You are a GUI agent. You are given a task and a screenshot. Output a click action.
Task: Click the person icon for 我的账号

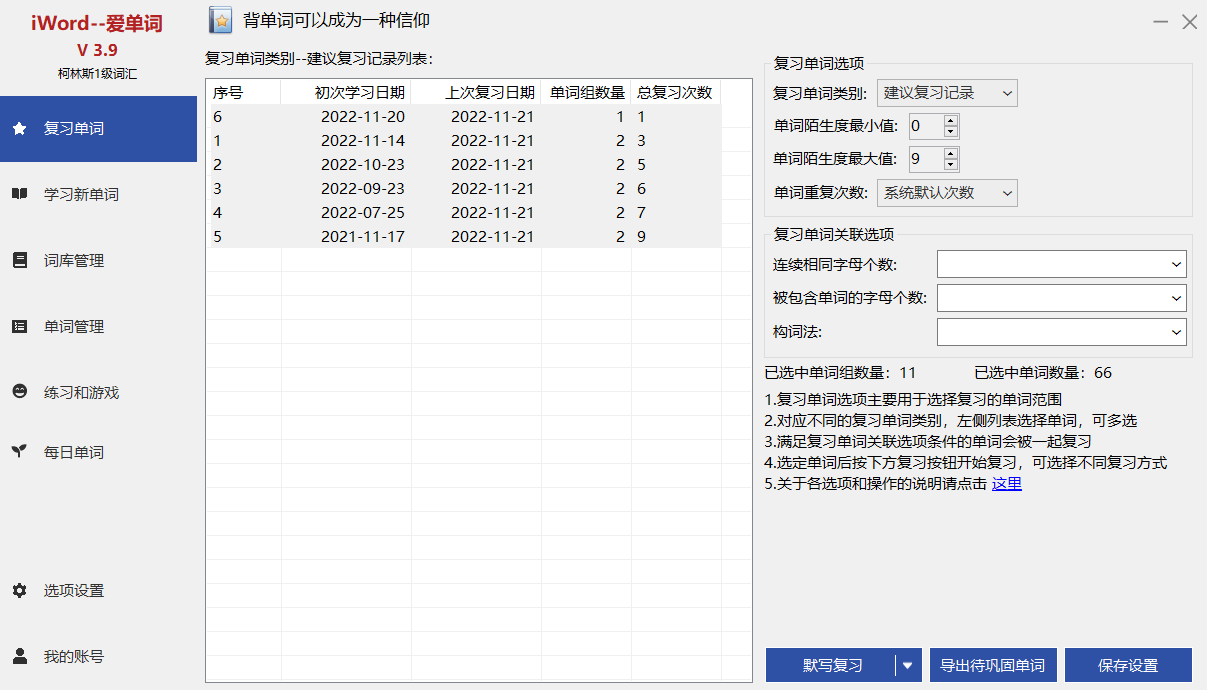(x=19, y=656)
